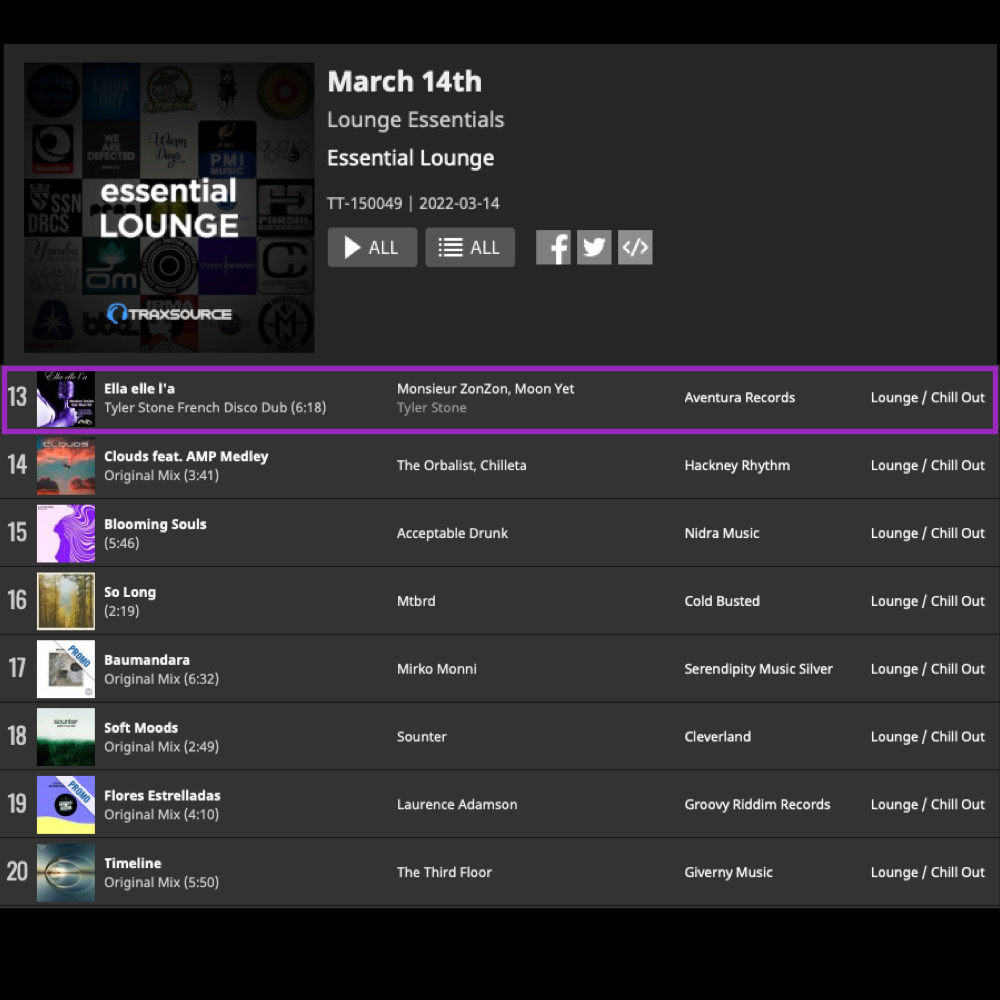Share the chart on Twitter
Image resolution: width=1000 pixels, height=1000 pixels.
pos(593,247)
